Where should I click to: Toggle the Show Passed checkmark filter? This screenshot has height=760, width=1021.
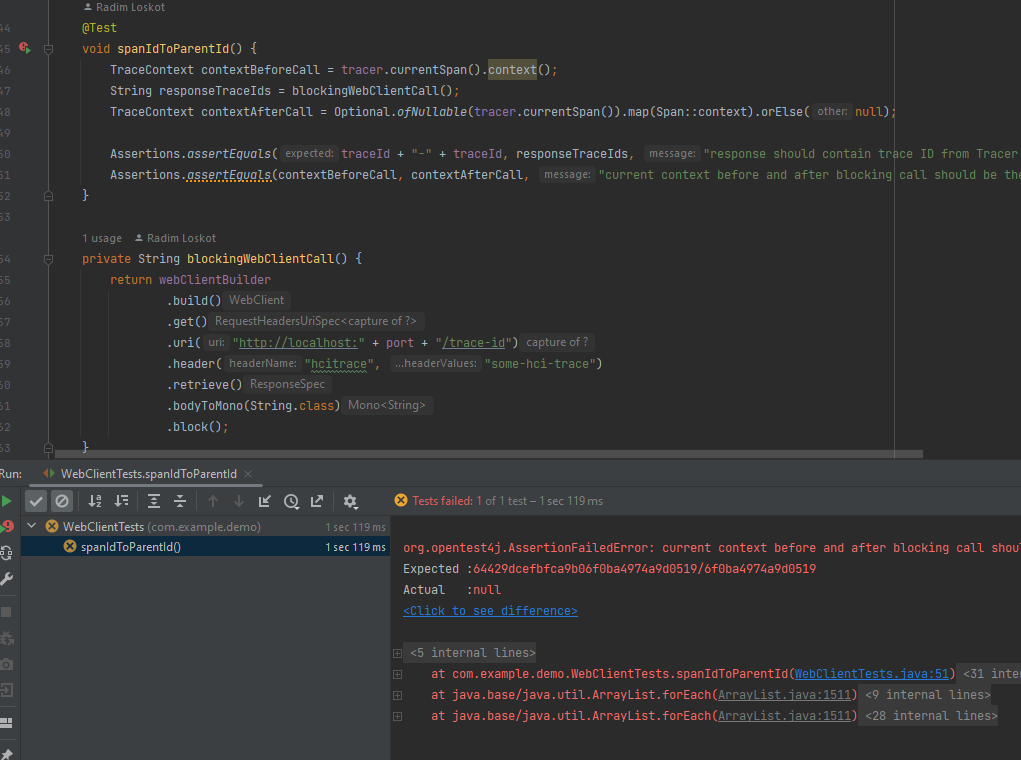[x=37, y=501]
